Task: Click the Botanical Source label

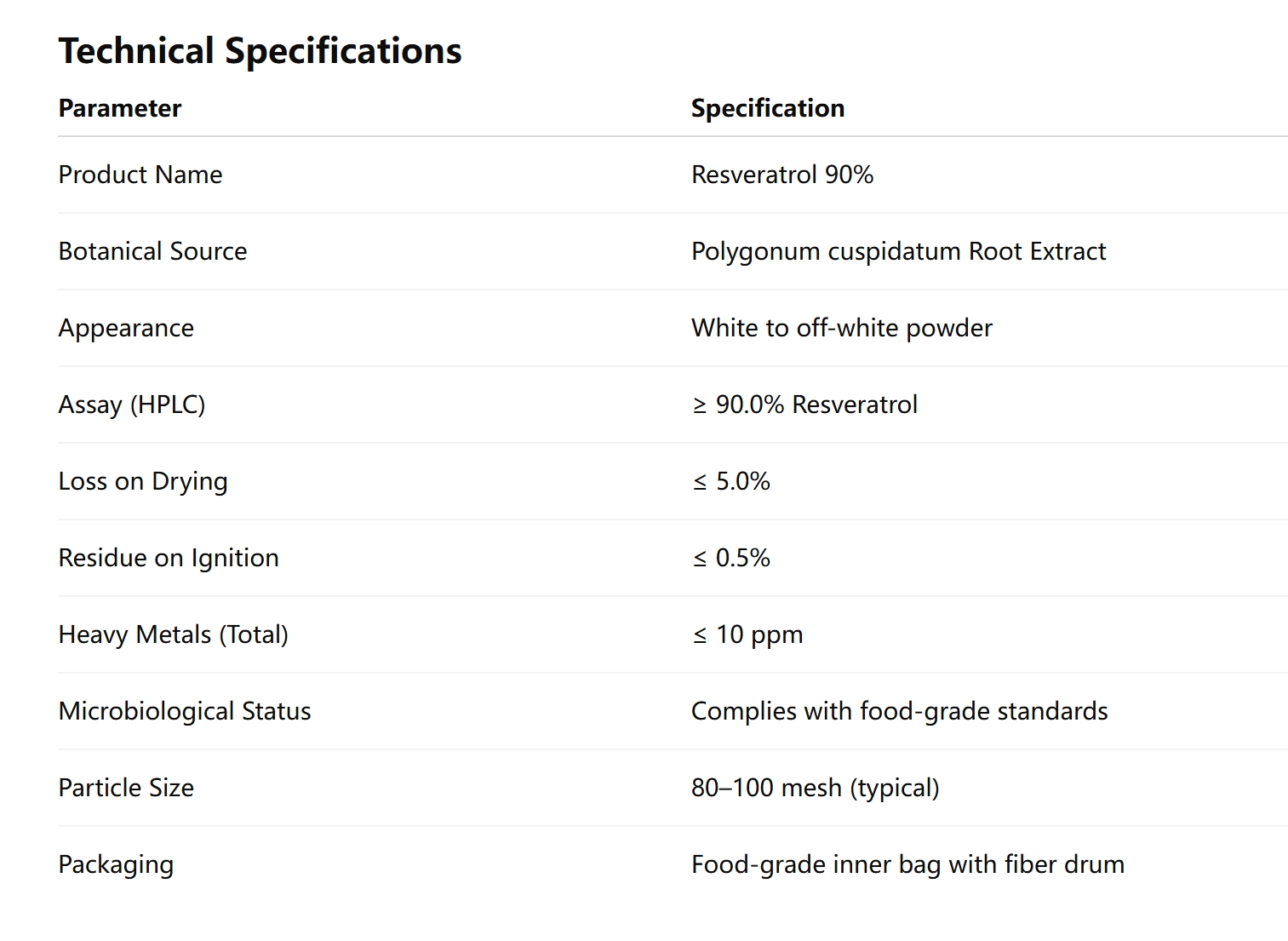Action: click(152, 251)
